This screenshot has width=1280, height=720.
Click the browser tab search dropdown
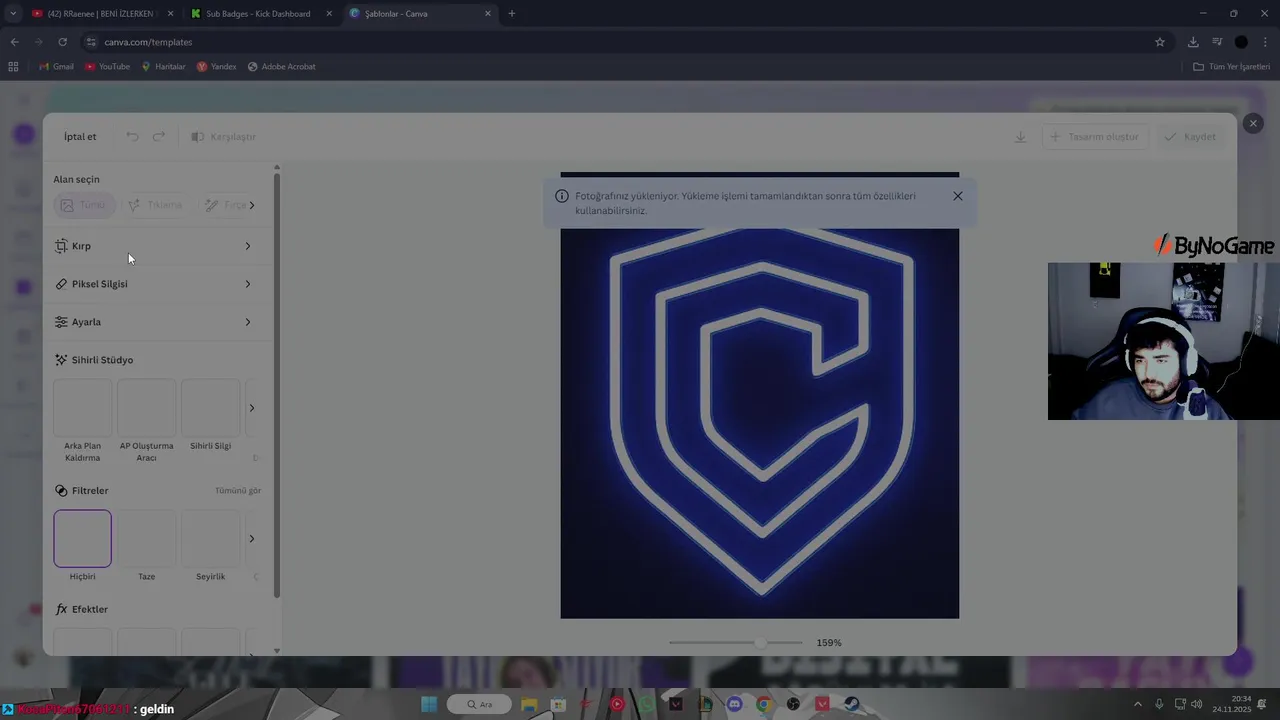[x=12, y=14]
